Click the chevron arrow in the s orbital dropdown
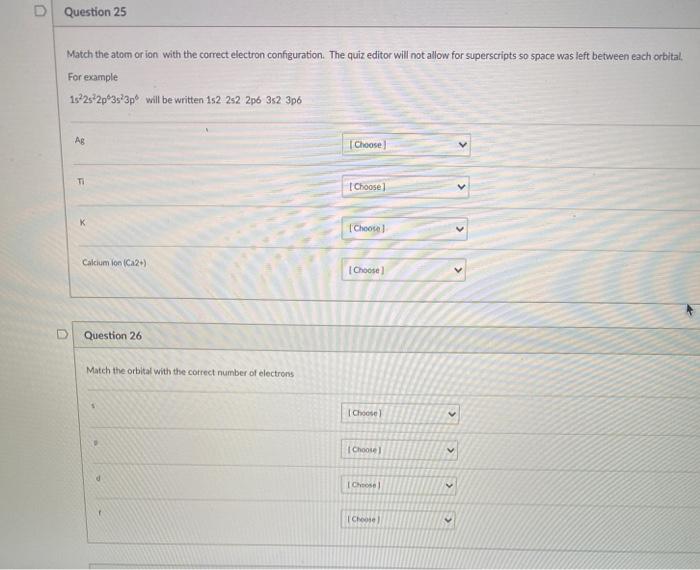The width and height of the screenshot is (700, 570). point(452,414)
